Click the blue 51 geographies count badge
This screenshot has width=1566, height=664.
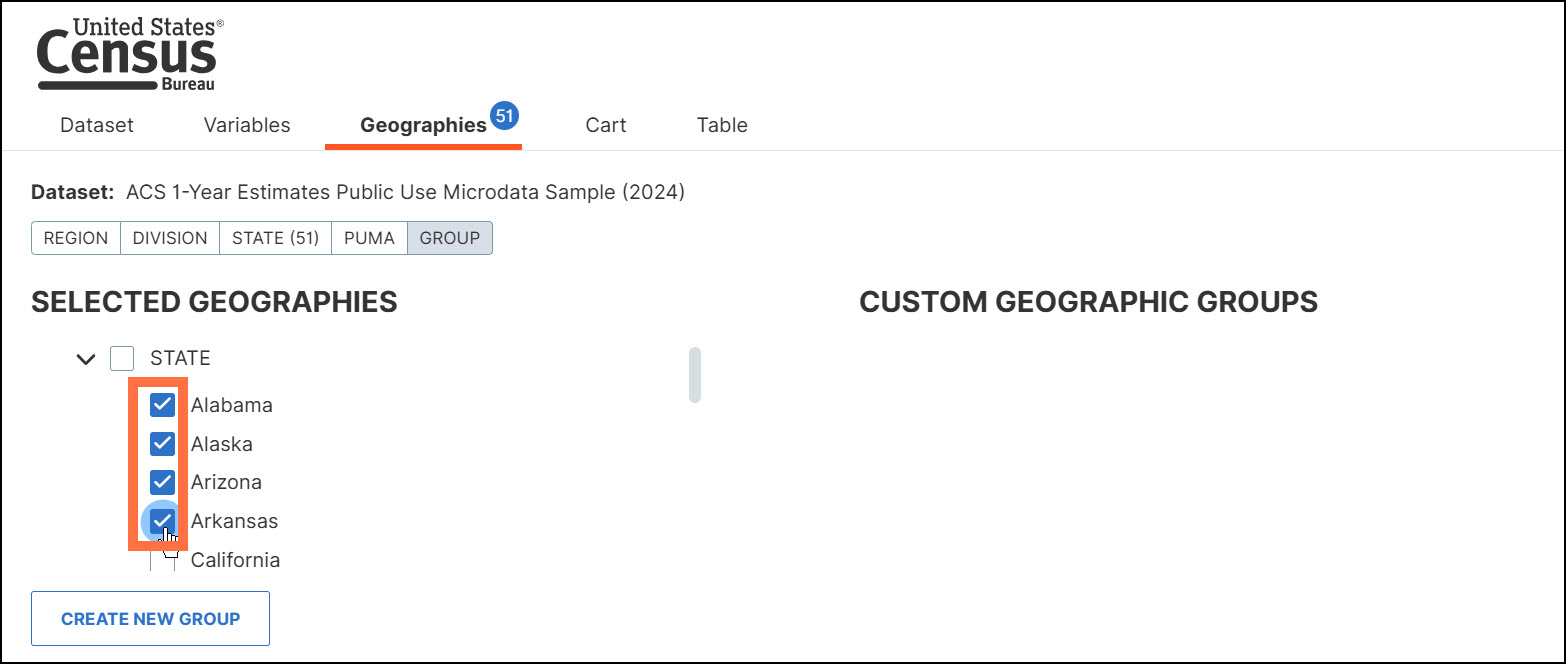coord(505,116)
